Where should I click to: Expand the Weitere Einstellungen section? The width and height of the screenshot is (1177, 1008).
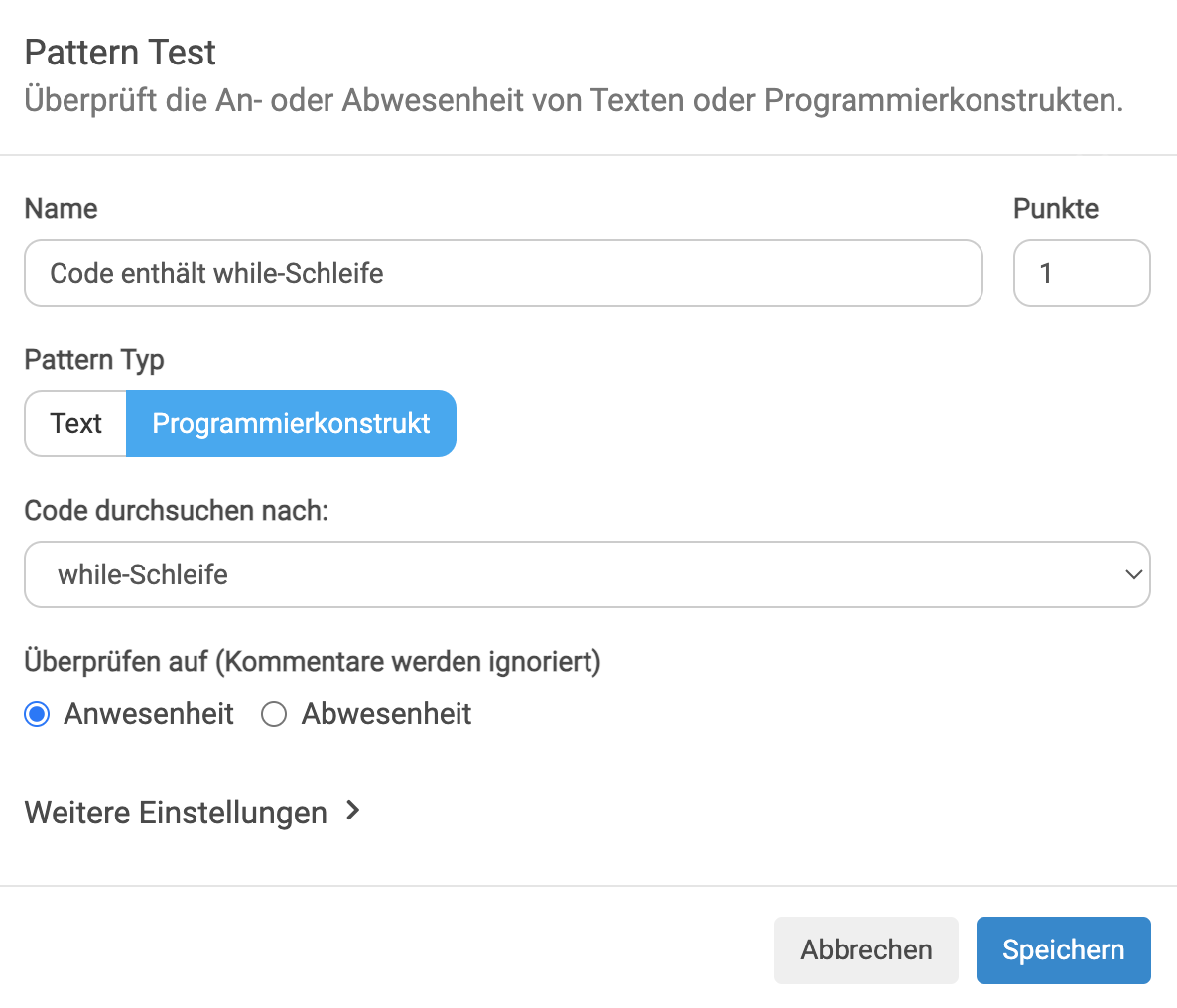click(x=193, y=813)
